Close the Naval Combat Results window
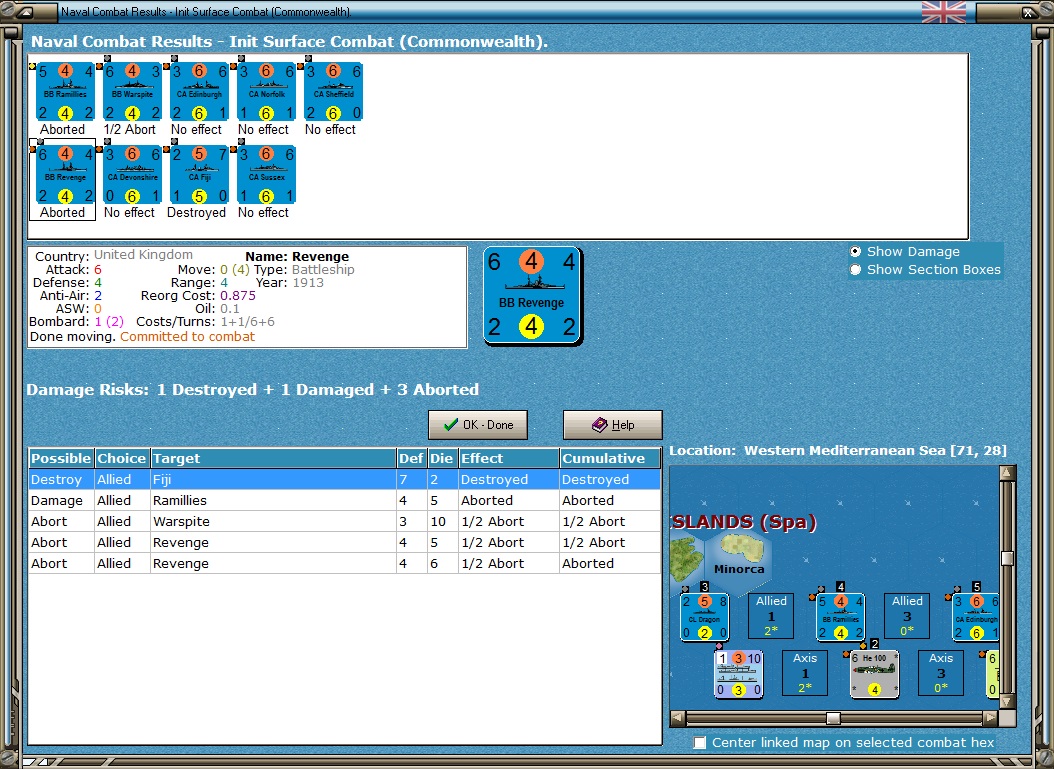Viewport: 1054px width, 769px height. (x=1028, y=12)
